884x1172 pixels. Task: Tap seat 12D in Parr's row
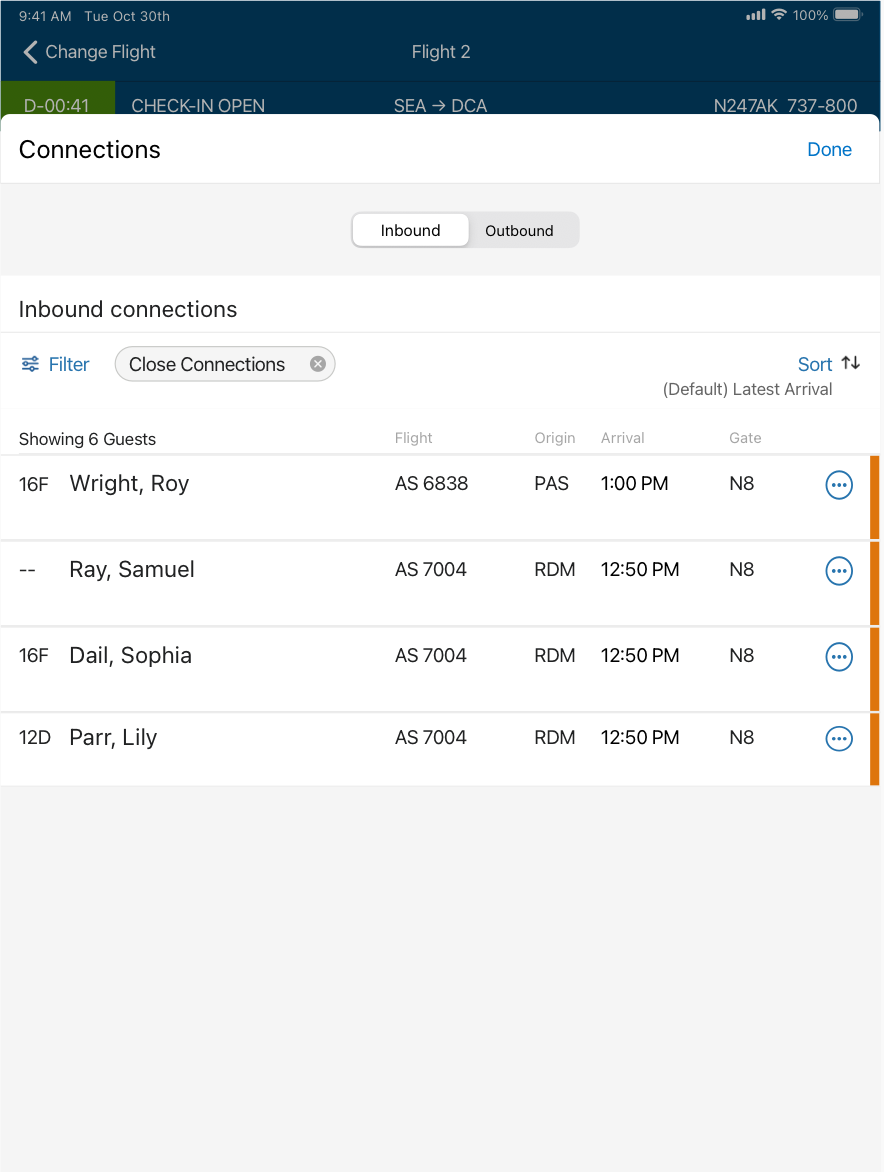[x=34, y=738]
